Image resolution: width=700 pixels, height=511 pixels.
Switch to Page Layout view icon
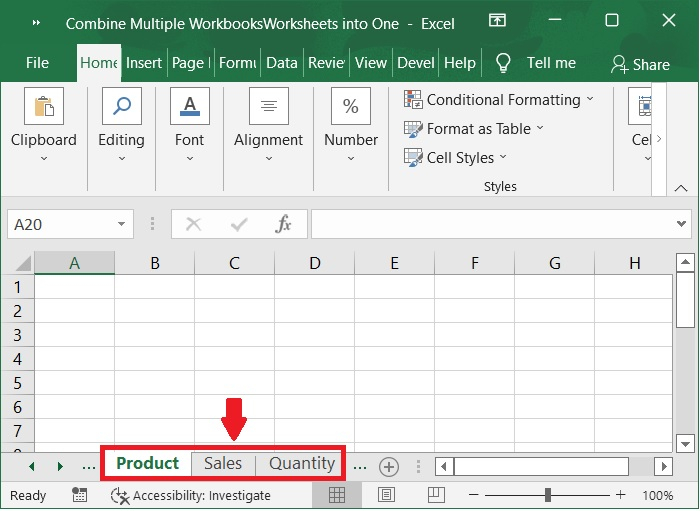pos(386,495)
